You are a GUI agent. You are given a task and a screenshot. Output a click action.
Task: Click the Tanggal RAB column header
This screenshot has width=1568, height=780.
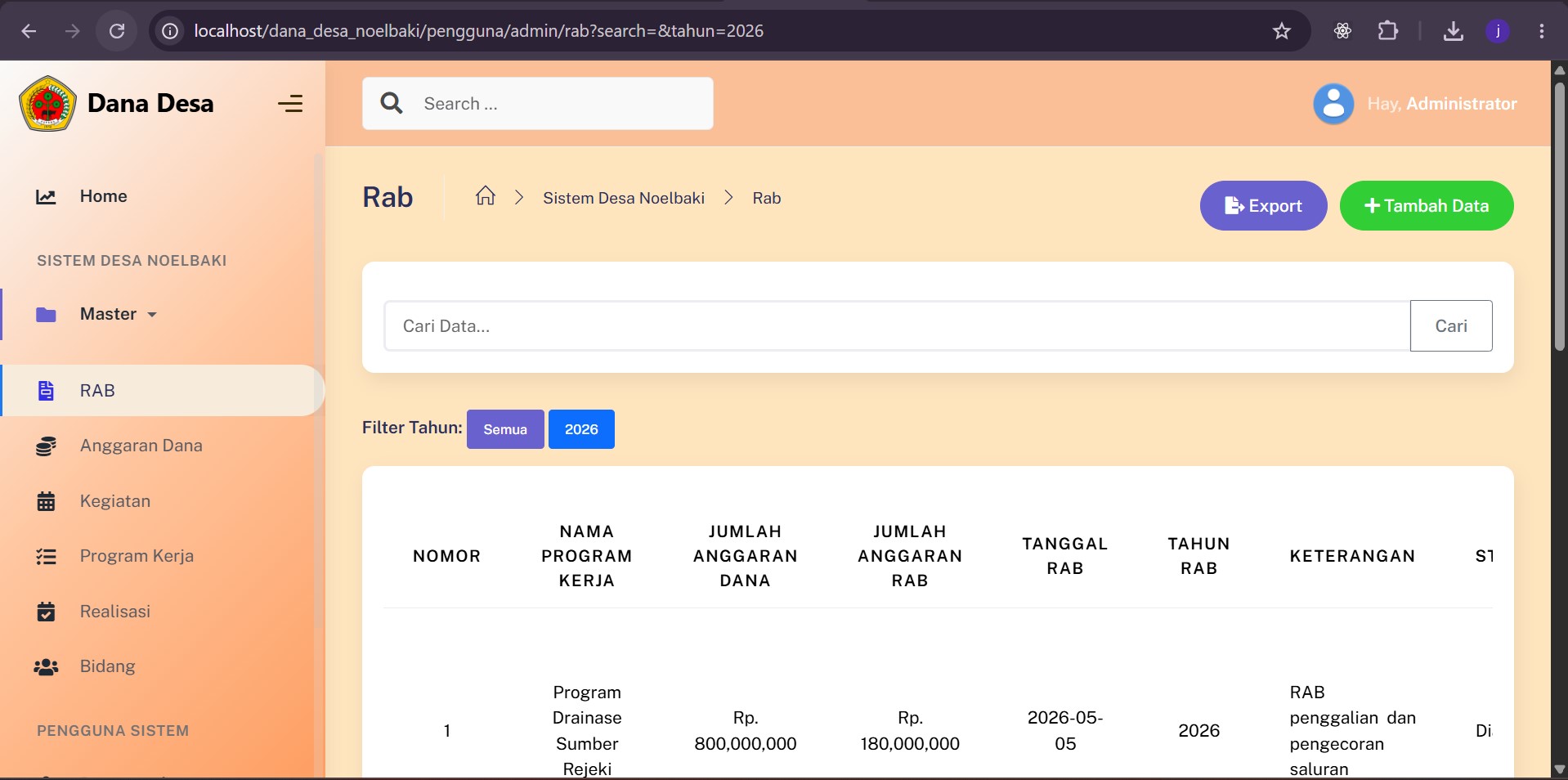(1065, 556)
